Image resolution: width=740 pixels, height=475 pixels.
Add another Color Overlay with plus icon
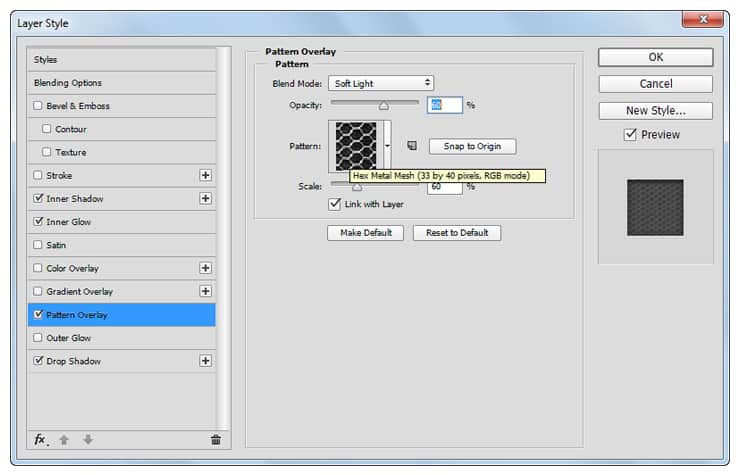point(205,268)
